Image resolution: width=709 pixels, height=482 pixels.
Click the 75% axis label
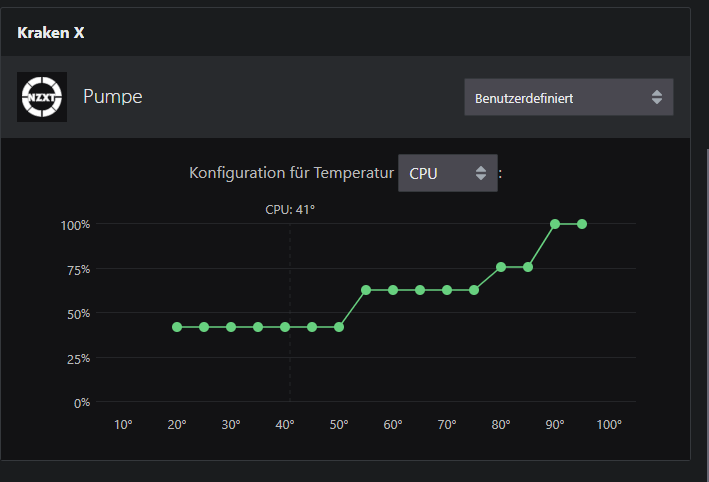[x=79, y=270]
